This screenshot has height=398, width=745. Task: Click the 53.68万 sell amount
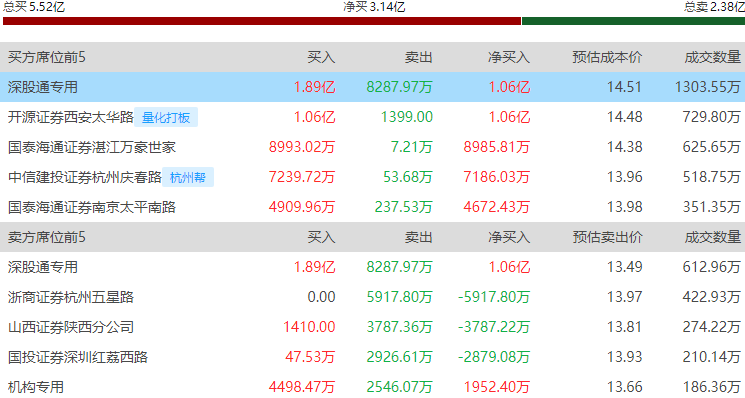coord(408,177)
